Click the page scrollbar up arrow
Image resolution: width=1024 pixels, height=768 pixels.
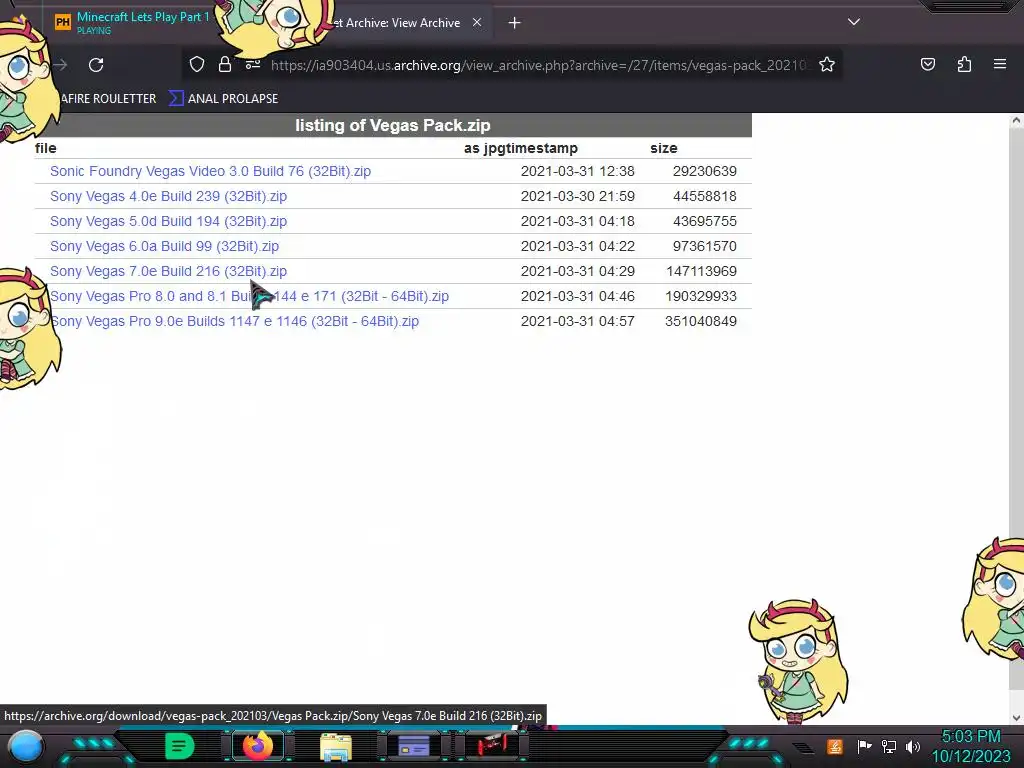point(1016,120)
